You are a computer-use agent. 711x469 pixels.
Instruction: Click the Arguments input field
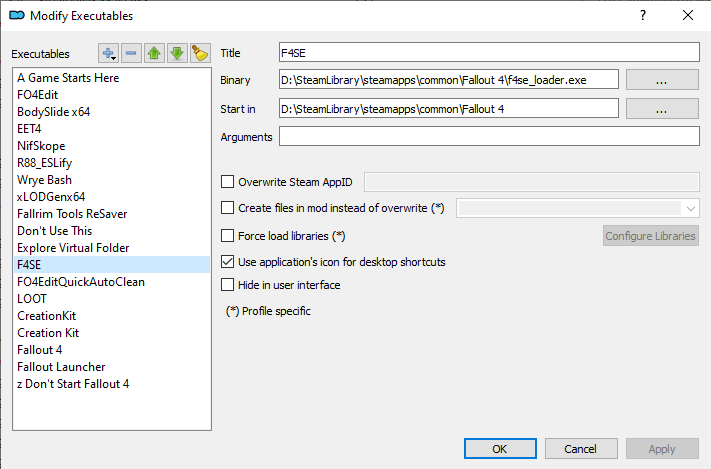[x=489, y=137]
